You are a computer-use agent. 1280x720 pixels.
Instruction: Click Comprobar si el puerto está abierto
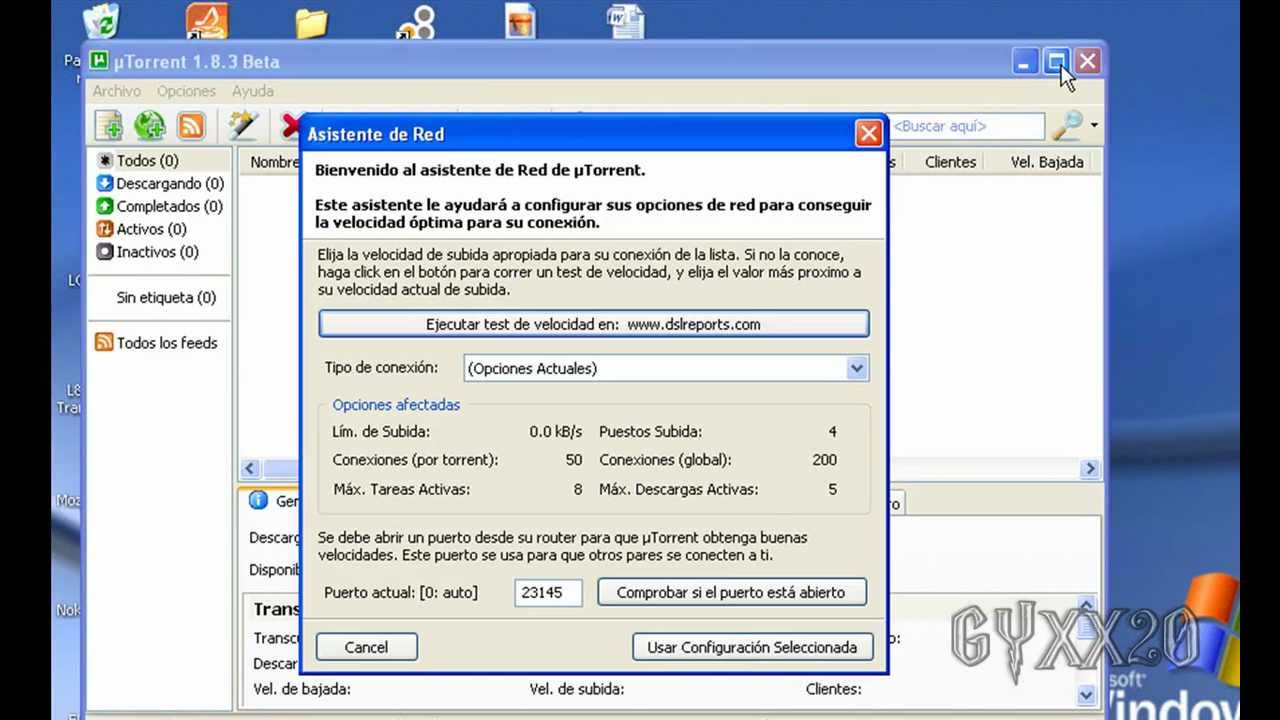[x=731, y=592]
